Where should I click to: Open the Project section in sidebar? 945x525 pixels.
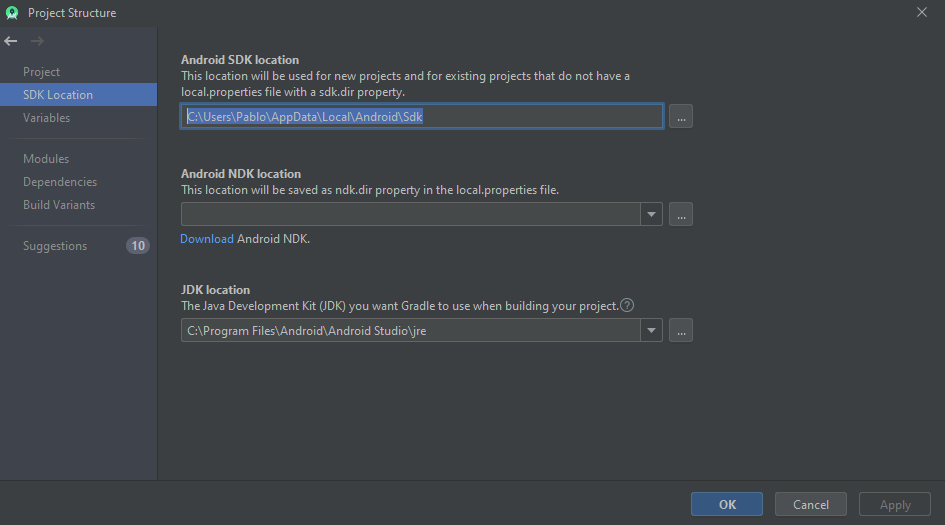78,72
